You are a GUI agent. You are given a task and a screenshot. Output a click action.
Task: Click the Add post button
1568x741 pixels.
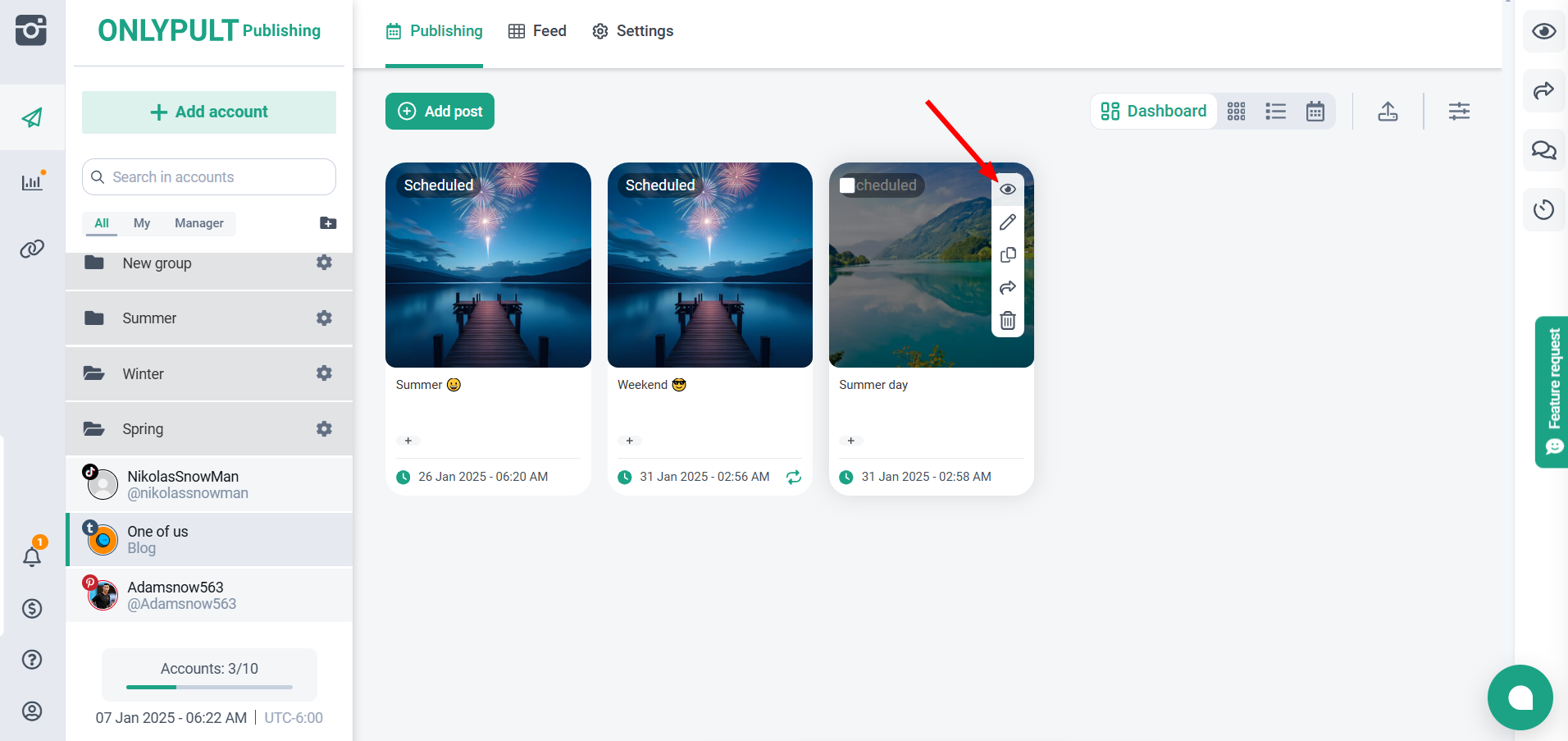tap(440, 112)
